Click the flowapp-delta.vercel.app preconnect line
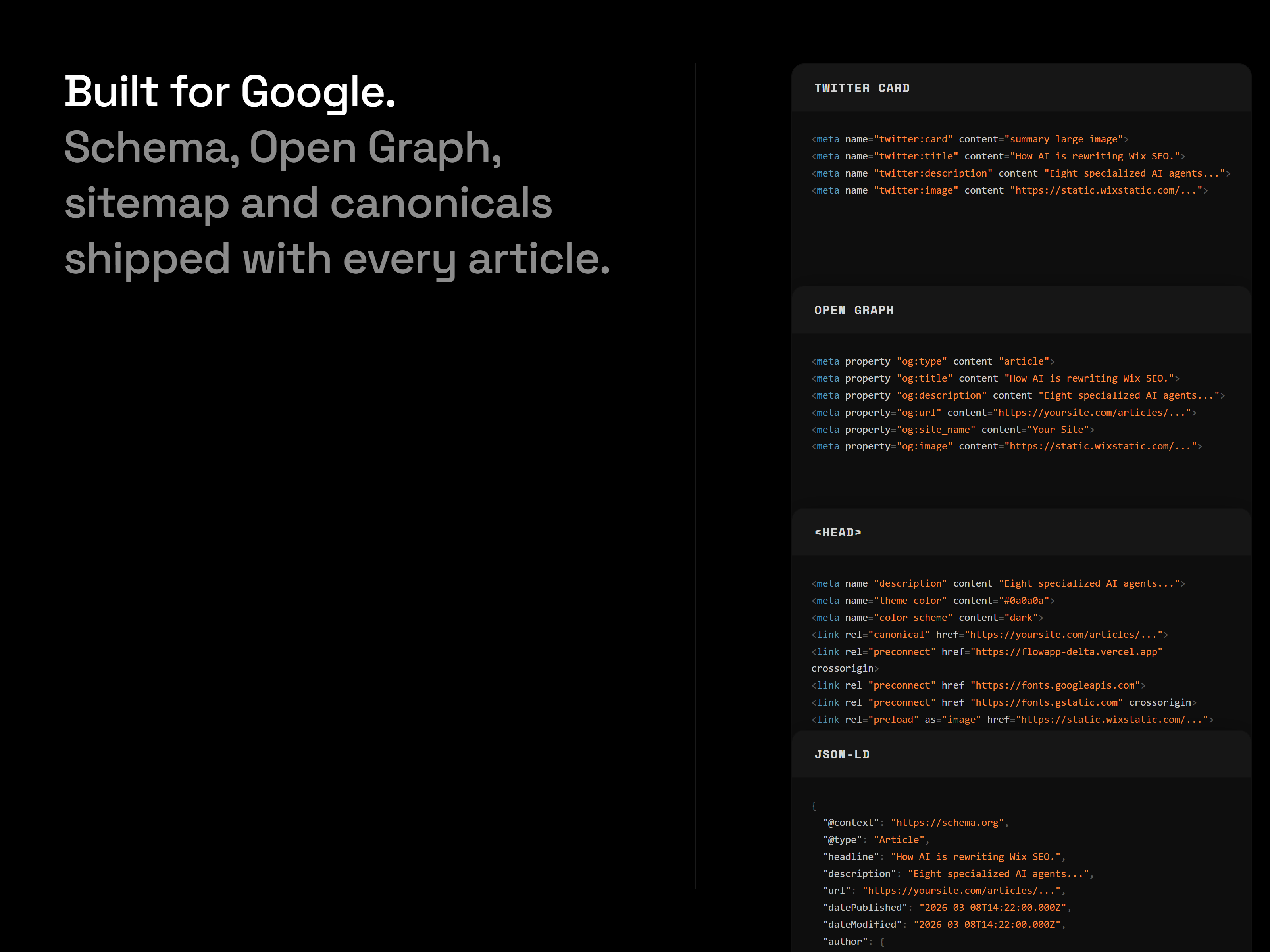 986,652
